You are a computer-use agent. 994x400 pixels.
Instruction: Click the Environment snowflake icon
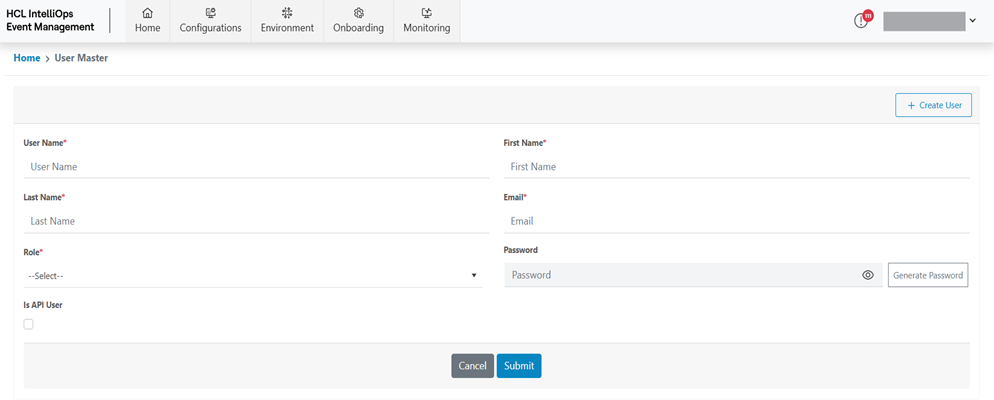(x=287, y=13)
